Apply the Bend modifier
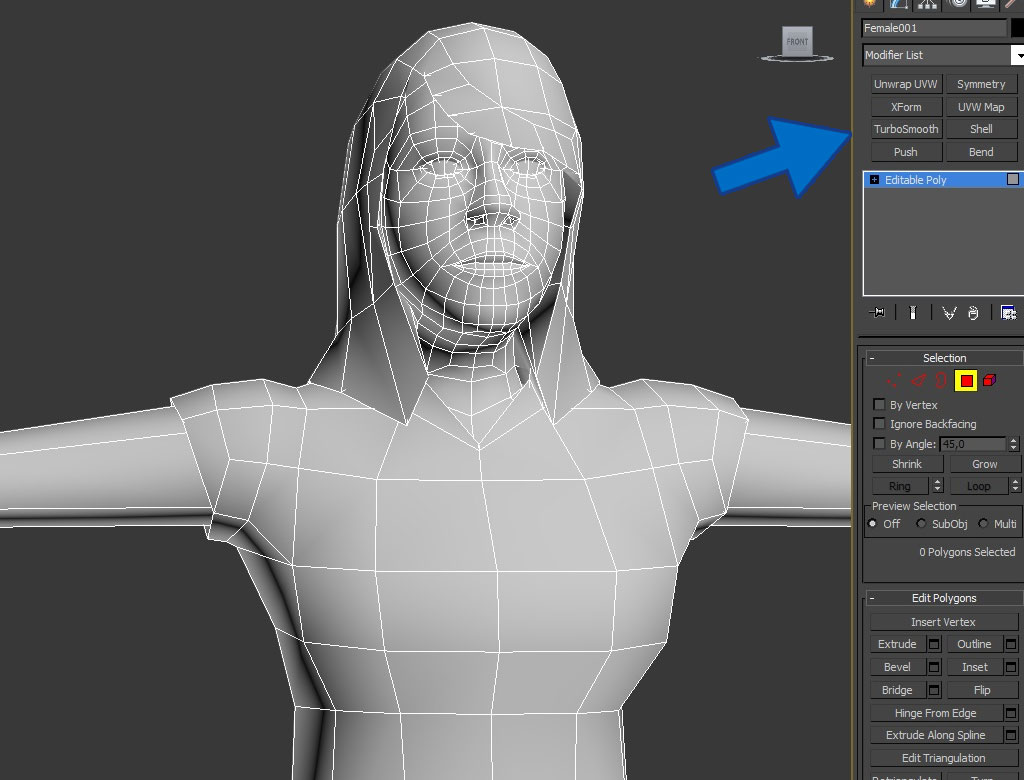 pos(981,152)
